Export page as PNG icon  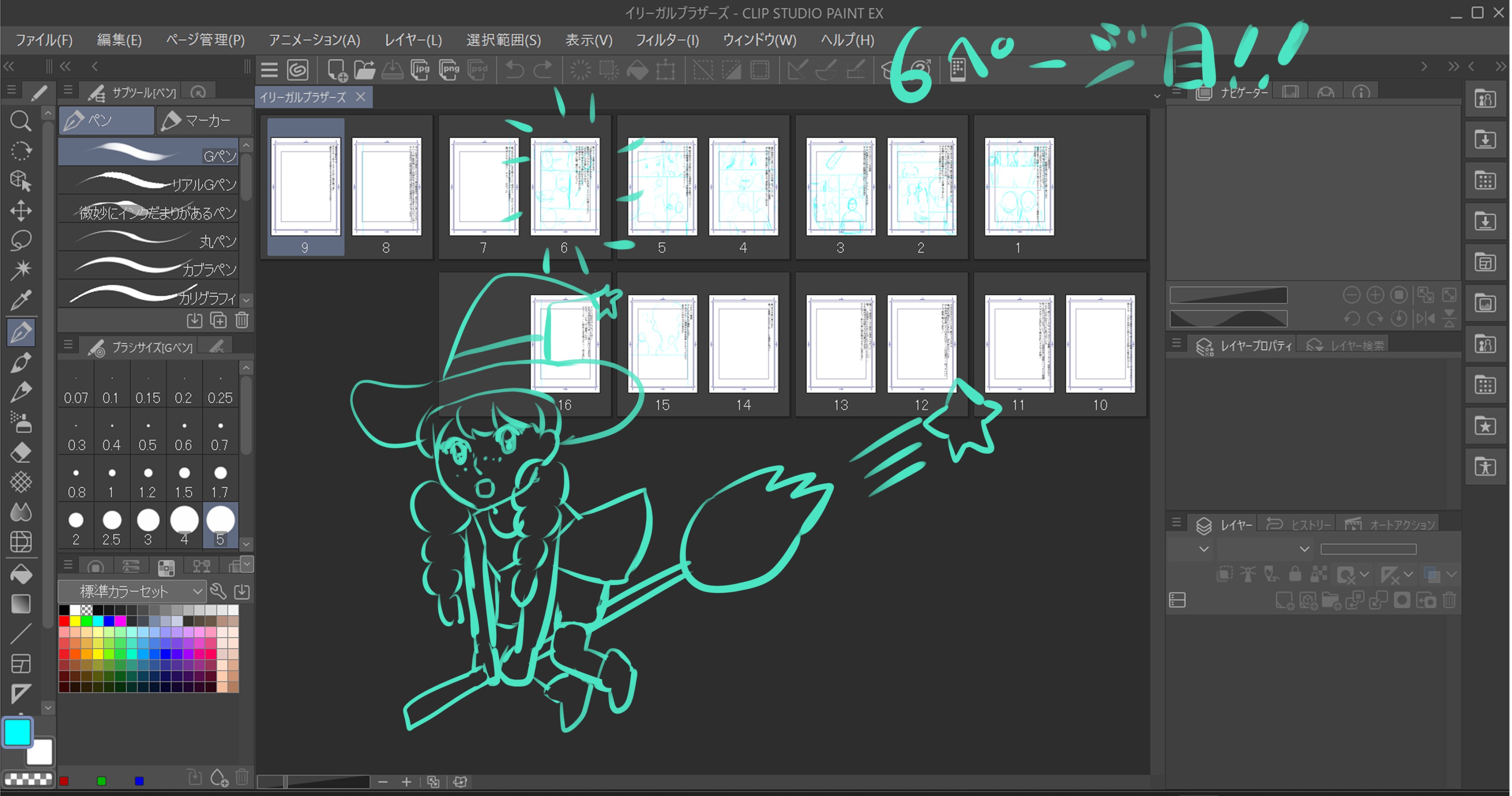(x=449, y=71)
